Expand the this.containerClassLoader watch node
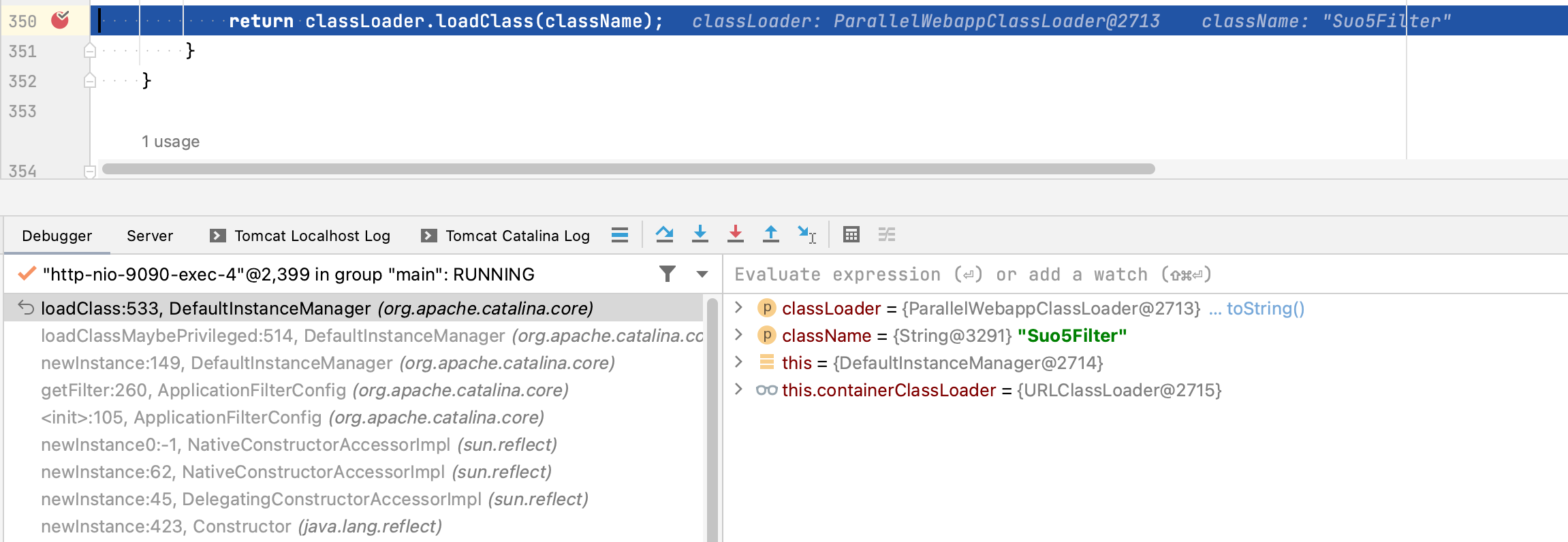The width and height of the screenshot is (1568, 542). tap(739, 389)
